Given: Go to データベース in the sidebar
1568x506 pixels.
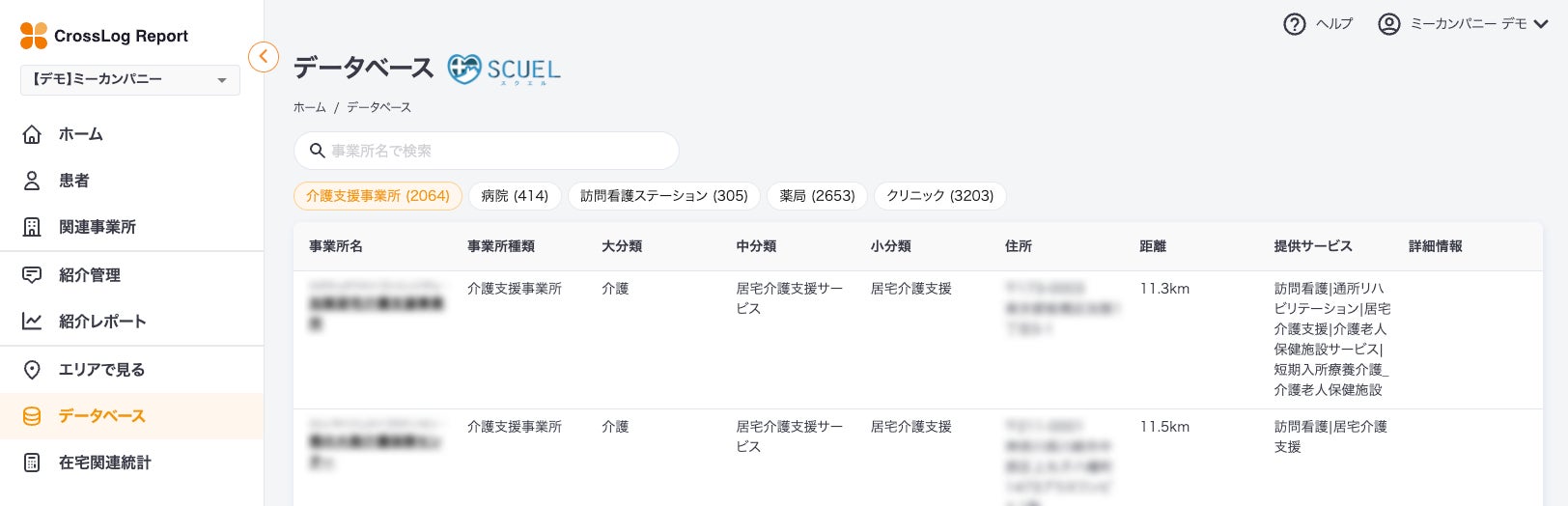Looking at the screenshot, I should pos(101,416).
